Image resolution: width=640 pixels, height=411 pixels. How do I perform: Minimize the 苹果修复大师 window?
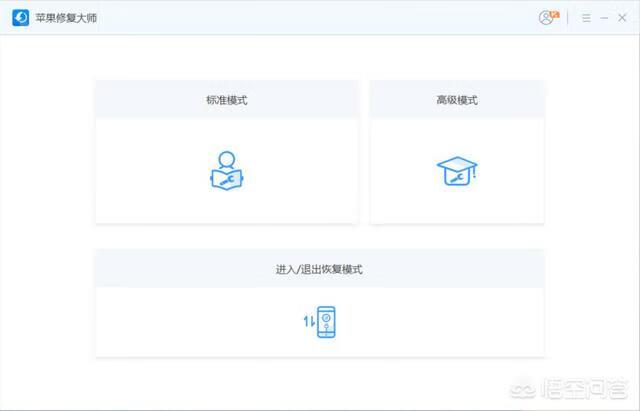604,18
